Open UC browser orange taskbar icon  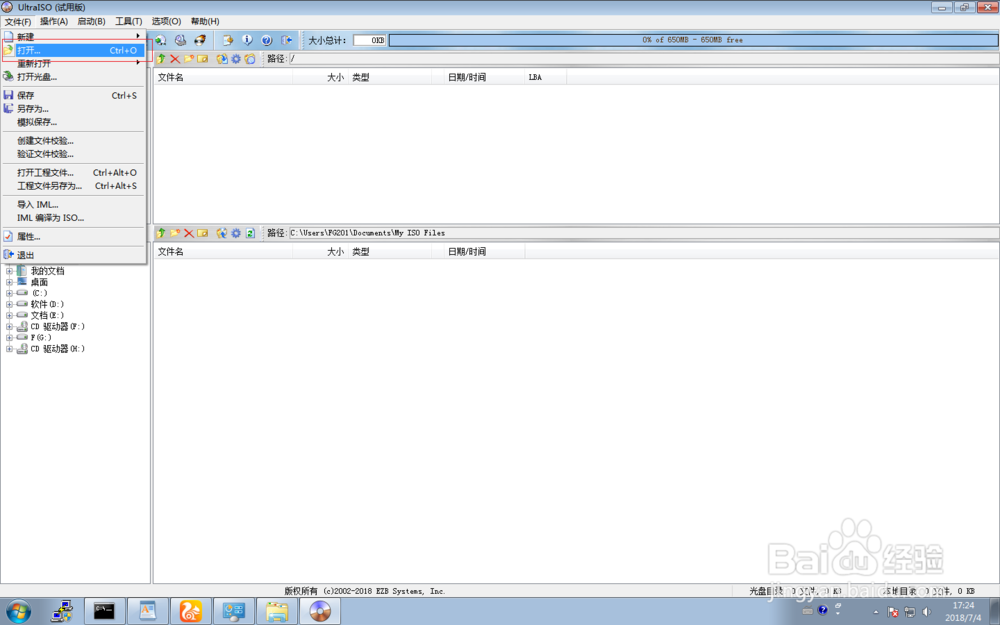tap(191, 612)
